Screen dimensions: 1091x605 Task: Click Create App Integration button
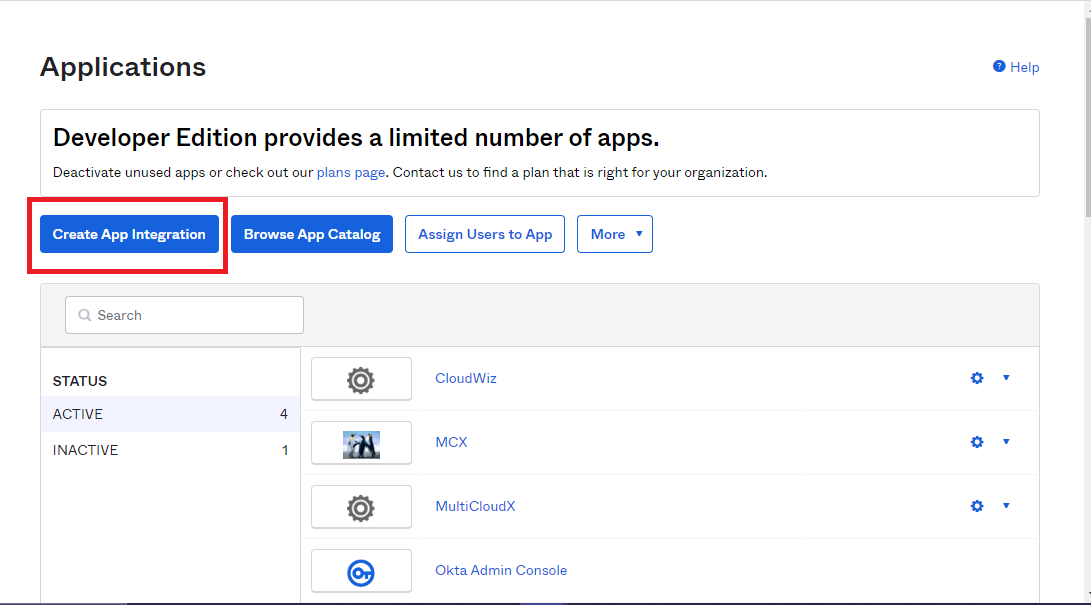click(x=129, y=234)
